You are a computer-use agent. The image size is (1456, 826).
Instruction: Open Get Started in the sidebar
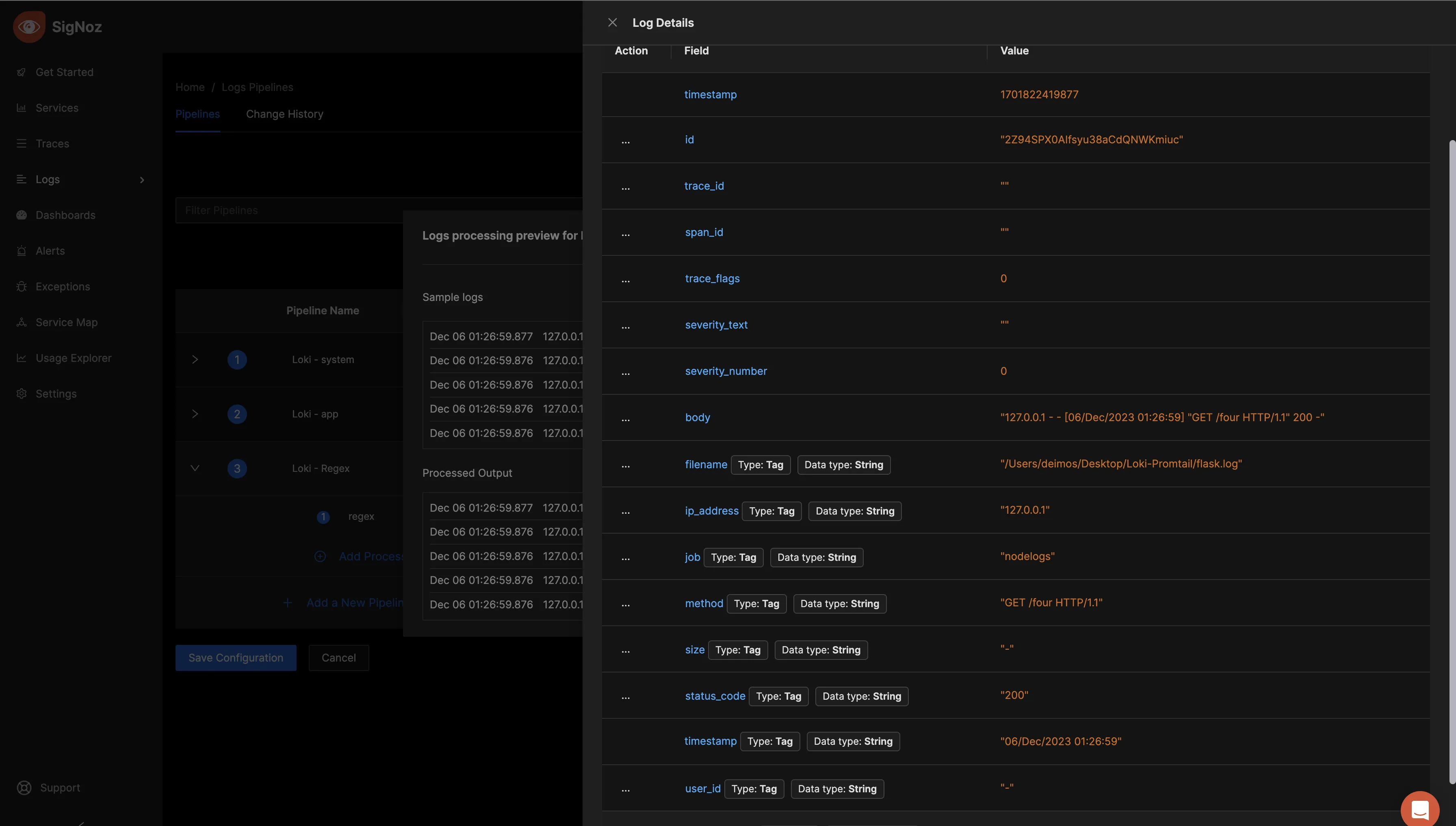64,72
